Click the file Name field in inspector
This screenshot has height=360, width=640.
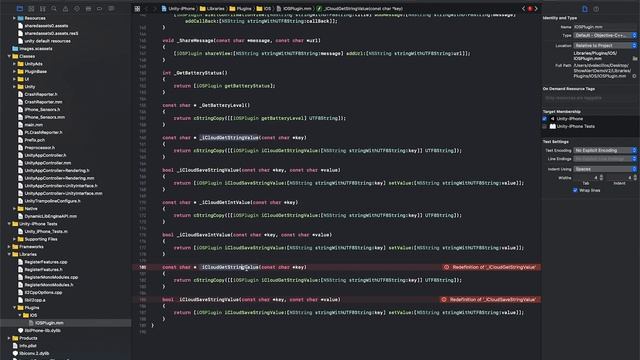[x=605, y=27]
